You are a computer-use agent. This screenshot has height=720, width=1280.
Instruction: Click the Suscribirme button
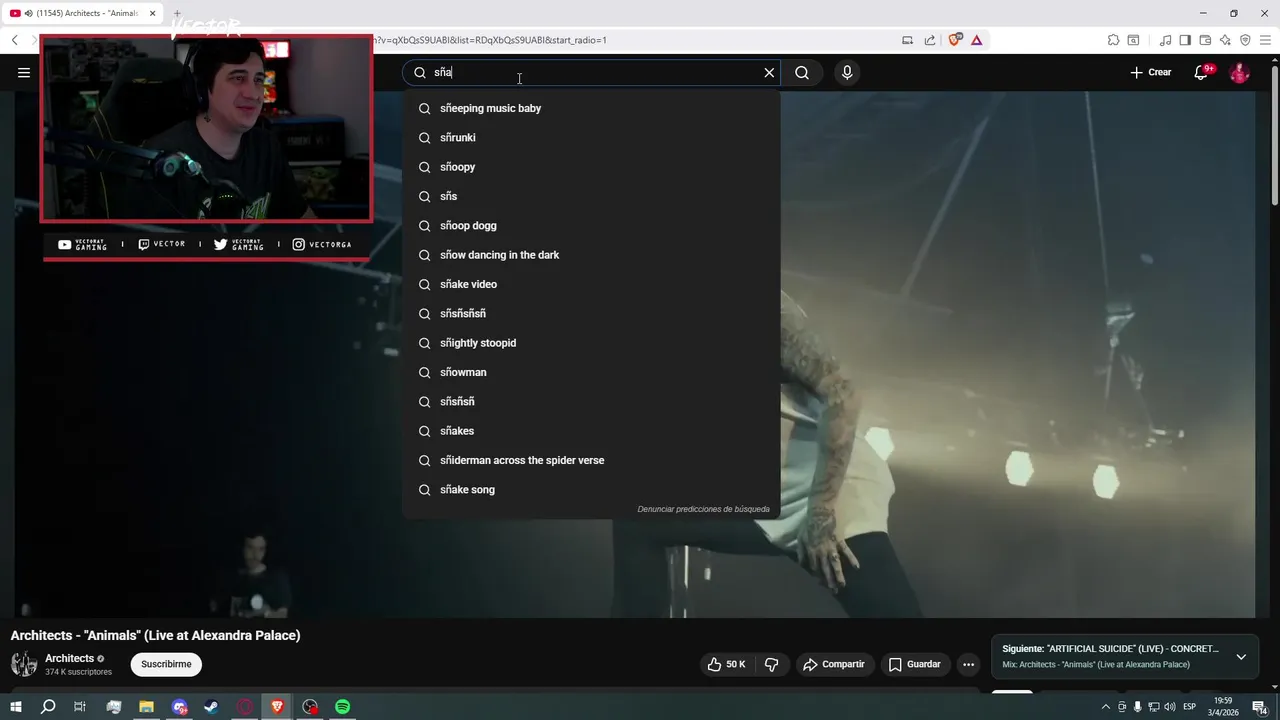(166, 664)
